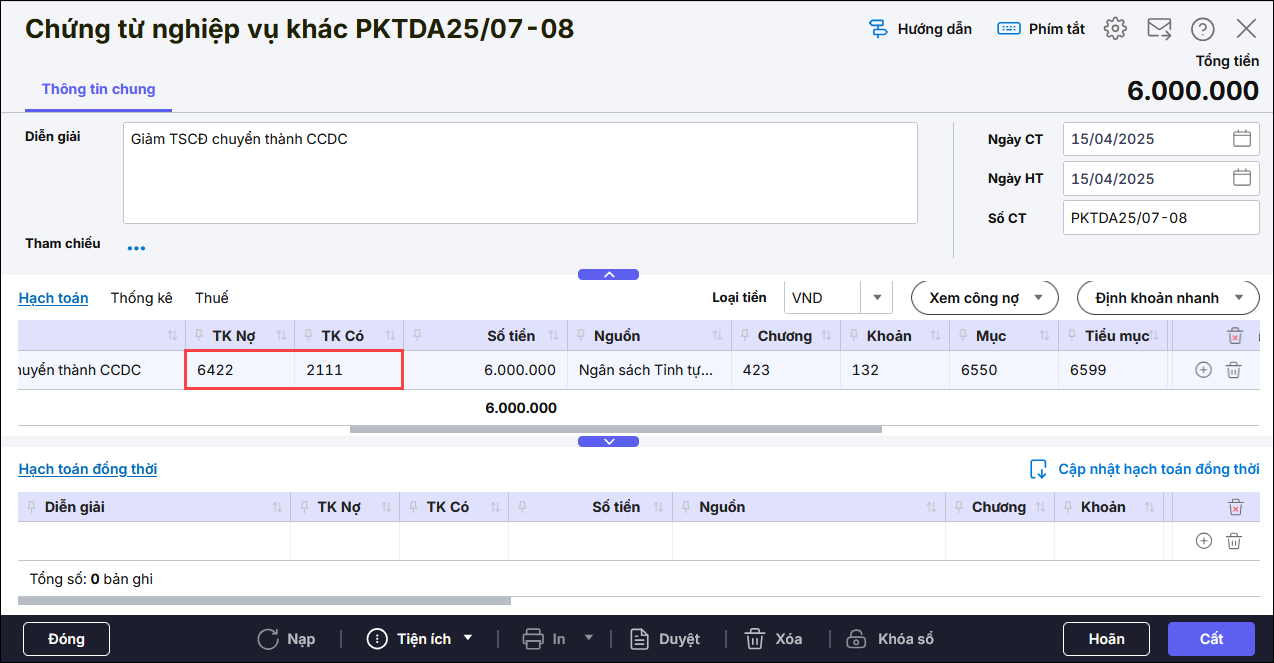Click the envelope feedback icon
This screenshot has width=1274, height=663.
[x=1159, y=29]
